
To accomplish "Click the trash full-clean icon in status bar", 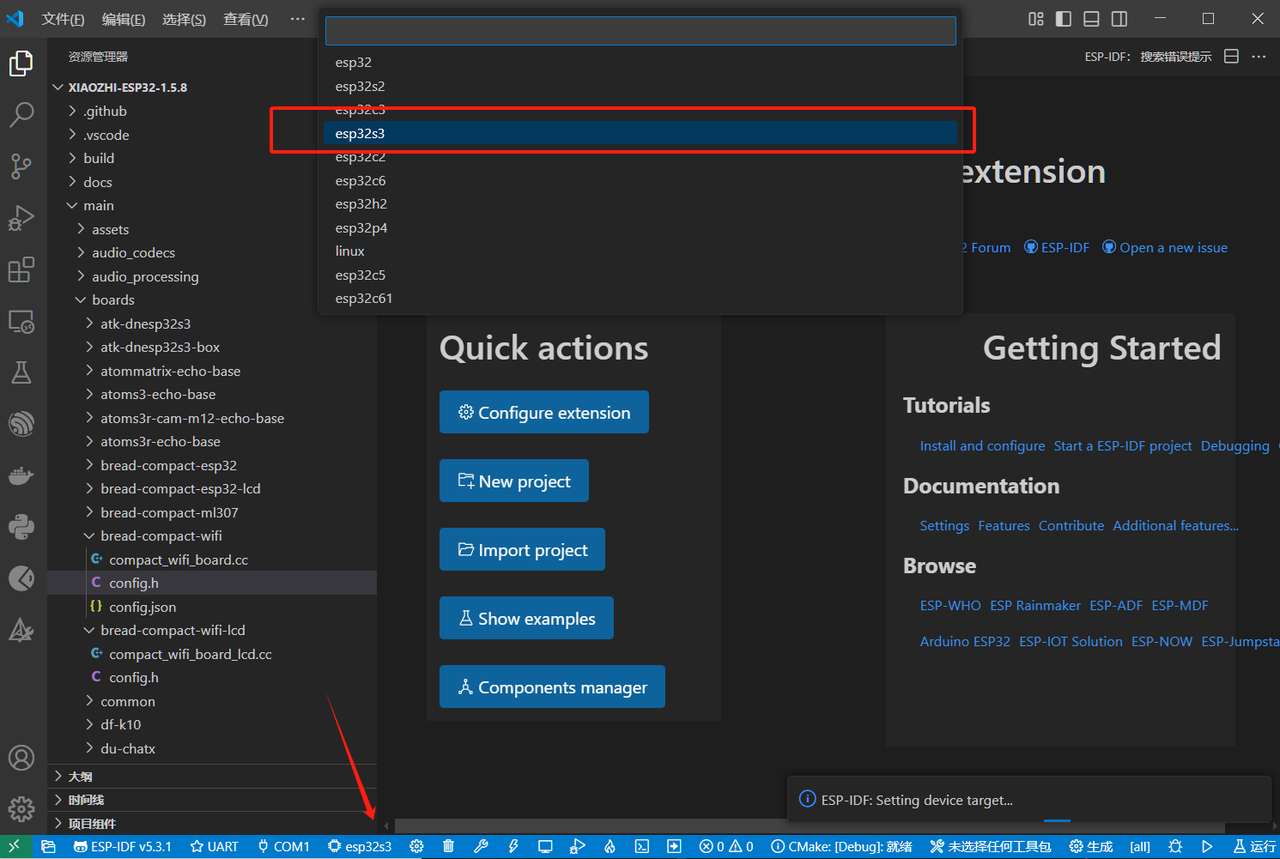I will tap(448, 847).
